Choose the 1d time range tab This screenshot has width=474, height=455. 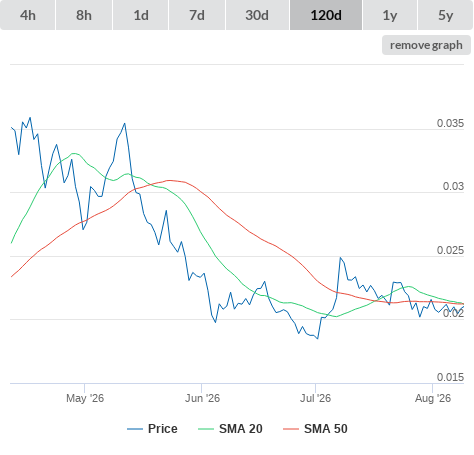141,15
